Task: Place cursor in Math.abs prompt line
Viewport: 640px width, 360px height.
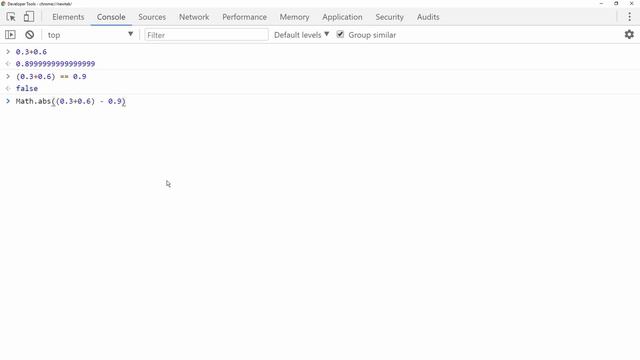Action: [71, 101]
